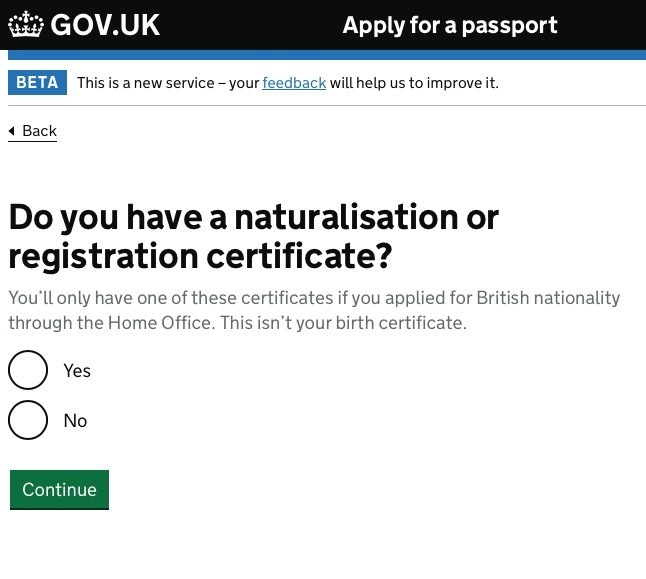Click the back arrow caret icon
Viewport: 646px width, 579px height.
coord(12,131)
